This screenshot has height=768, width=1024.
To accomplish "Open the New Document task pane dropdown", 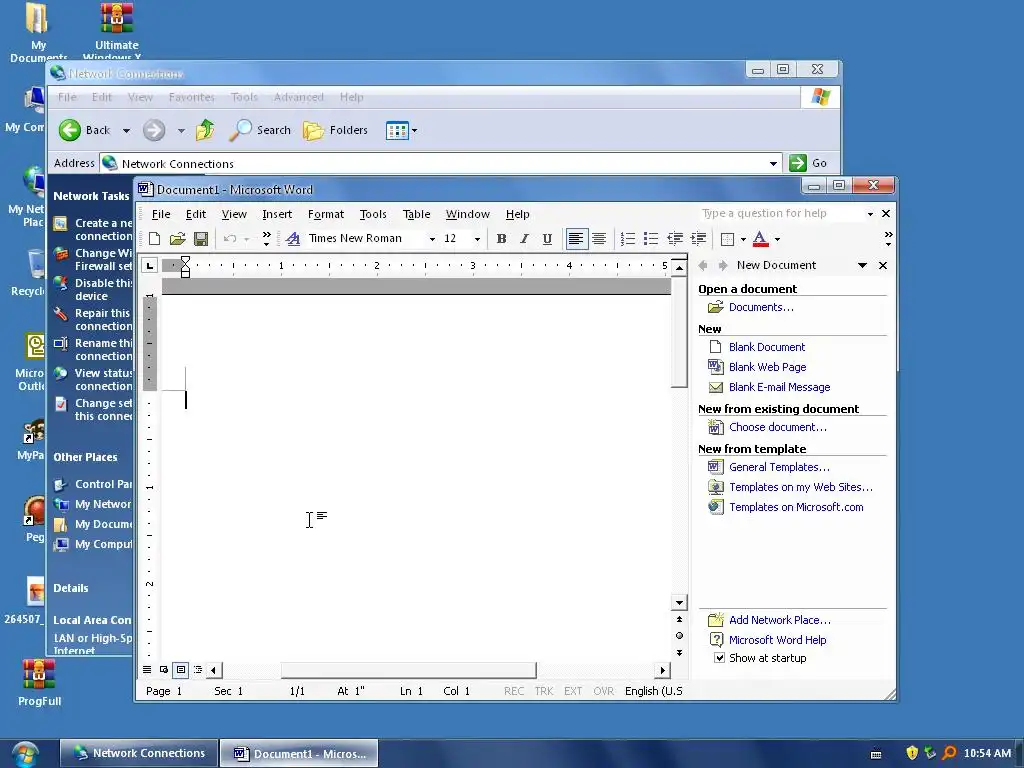I will pos(862,265).
